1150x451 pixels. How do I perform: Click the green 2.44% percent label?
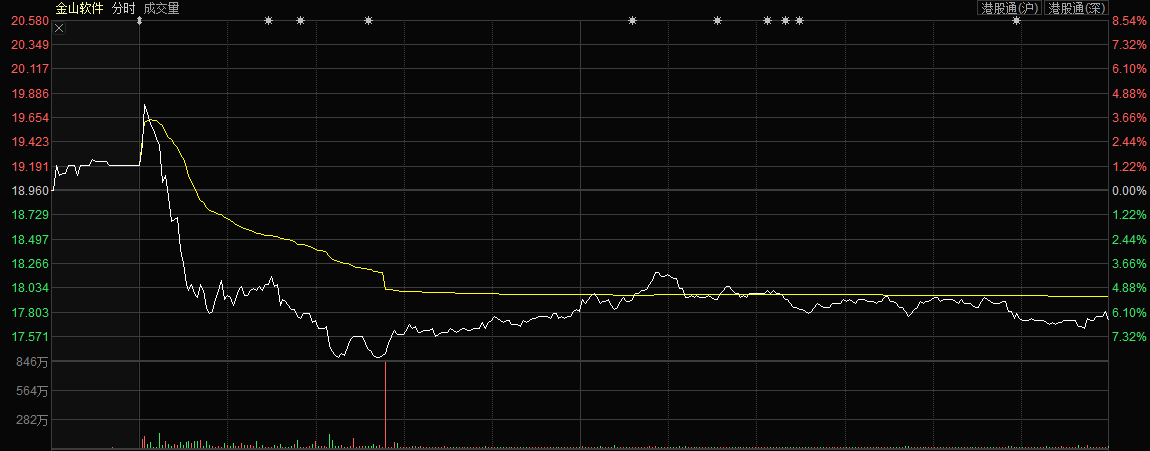tap(1129, 240)
